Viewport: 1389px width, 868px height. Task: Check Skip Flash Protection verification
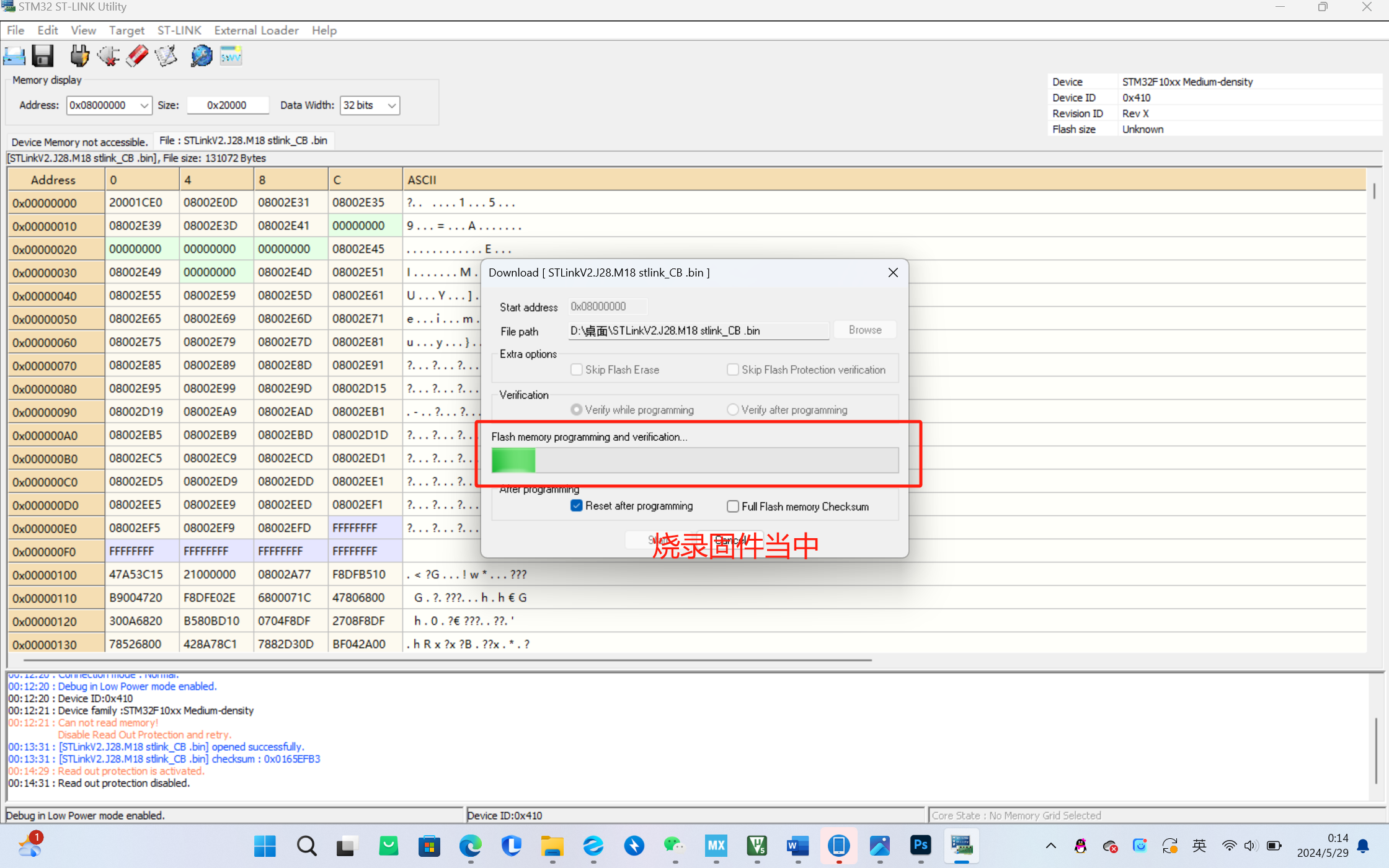point(733,370)
